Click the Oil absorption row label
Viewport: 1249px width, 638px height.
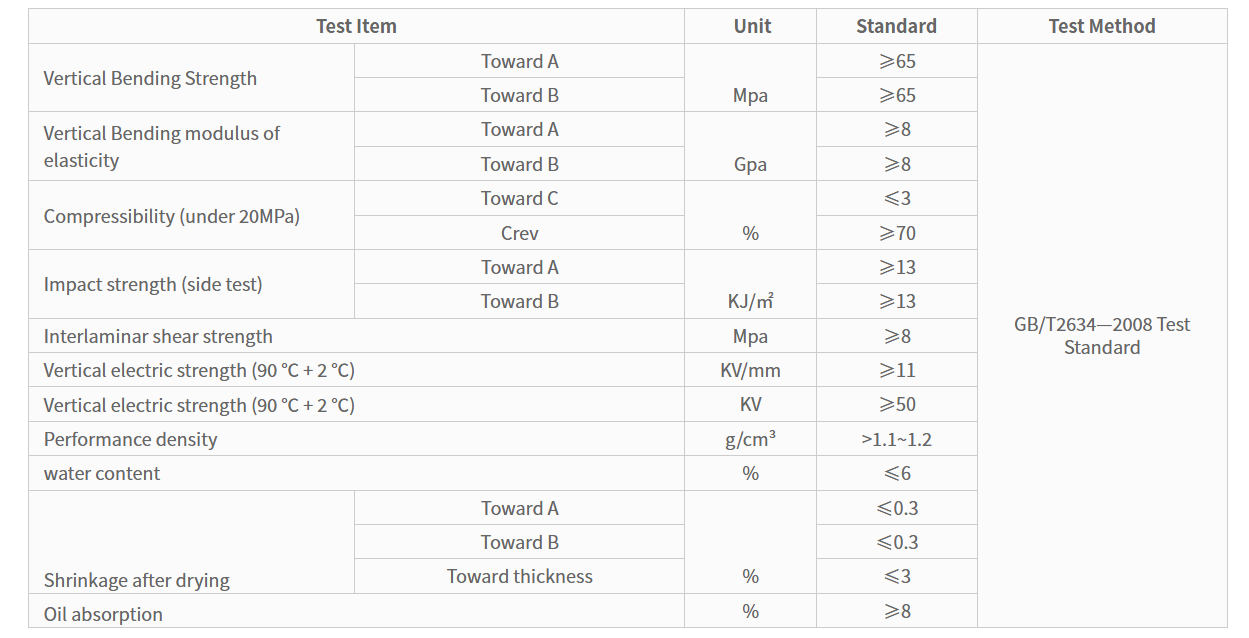point(103,614)
